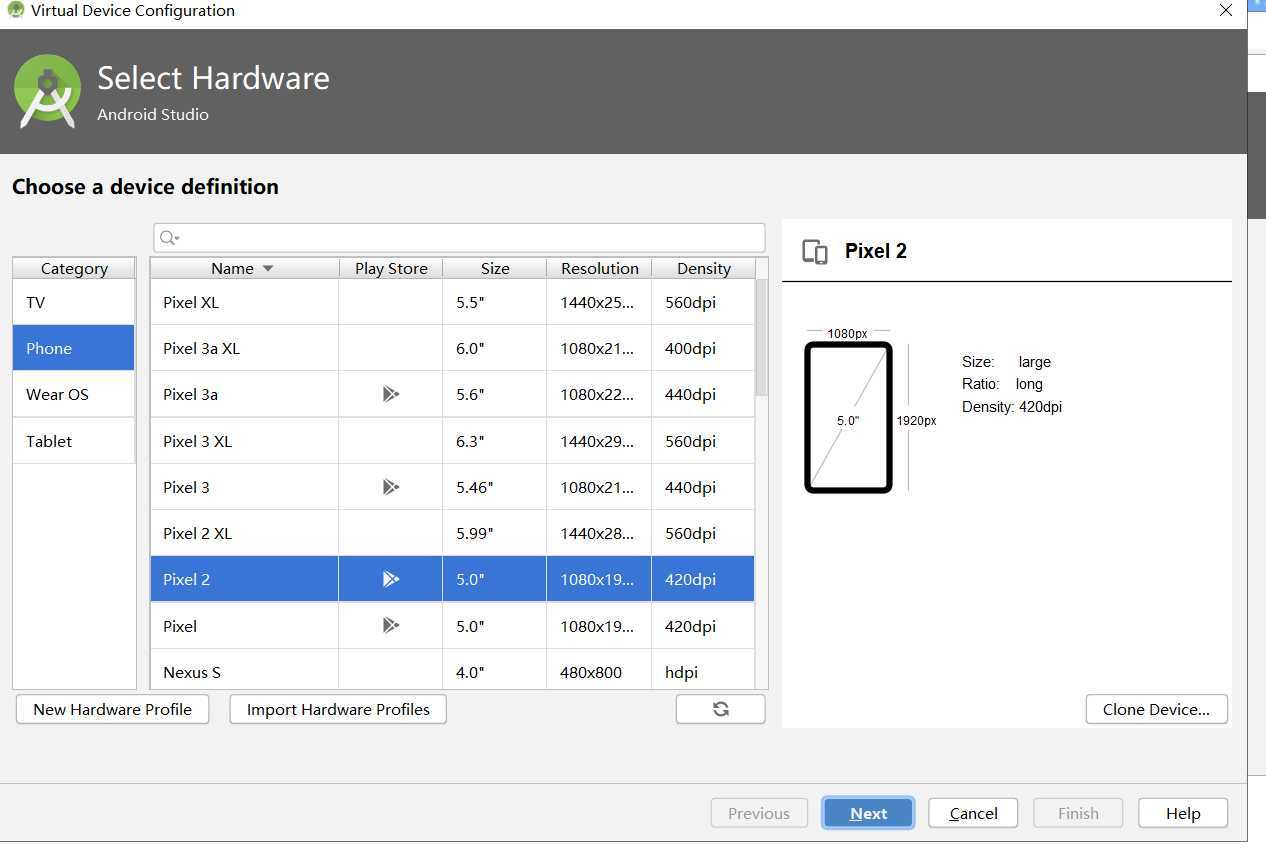
Task: Click the 4.0" size cell
Action: (x=495, y=670)
